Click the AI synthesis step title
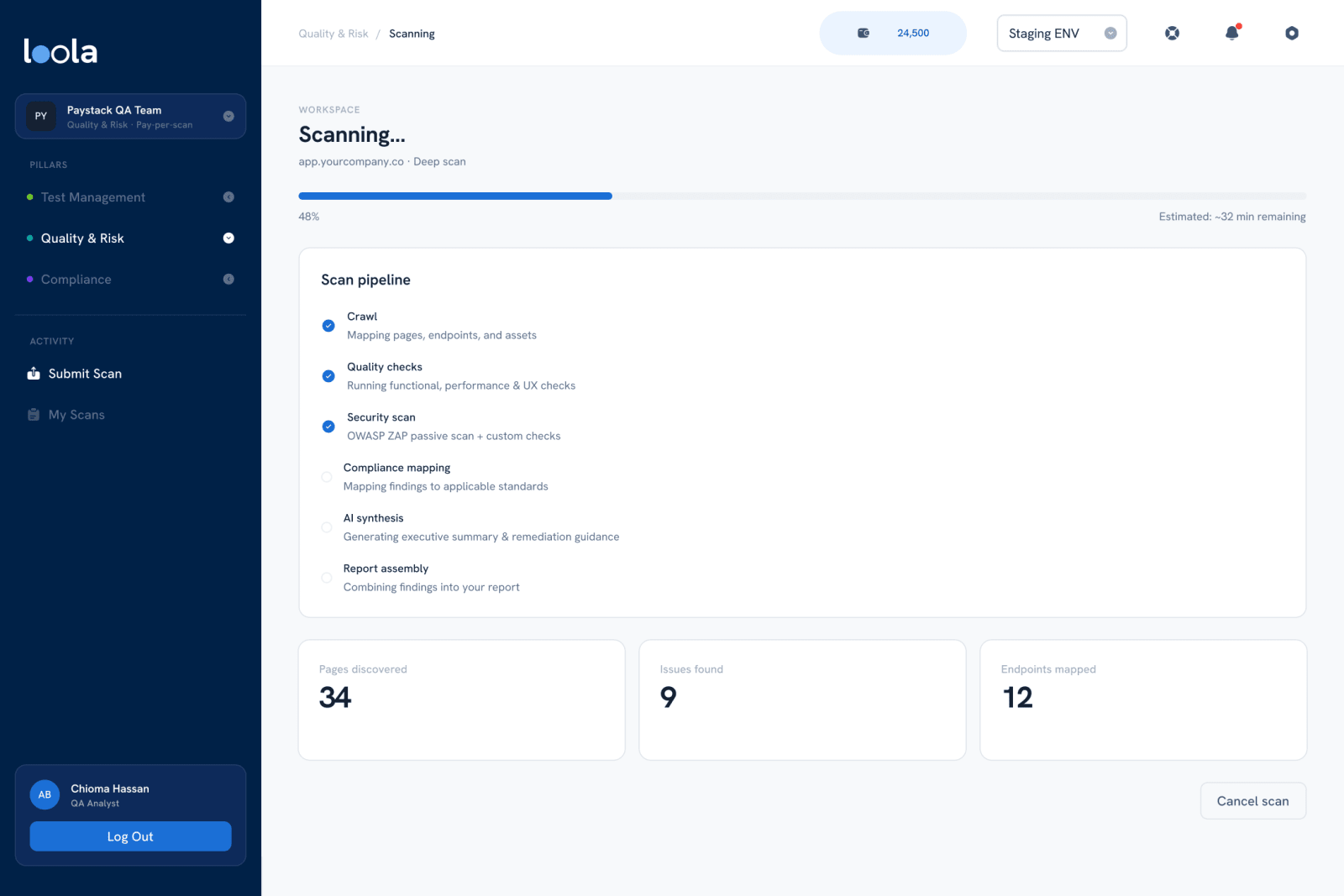 click(374, 518)
